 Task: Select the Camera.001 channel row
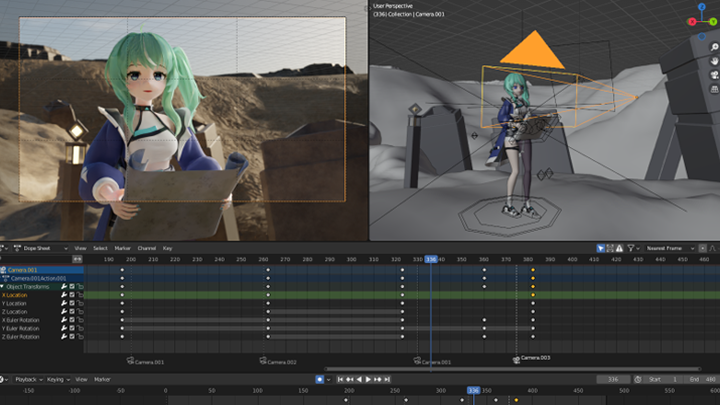pos(42,270)
